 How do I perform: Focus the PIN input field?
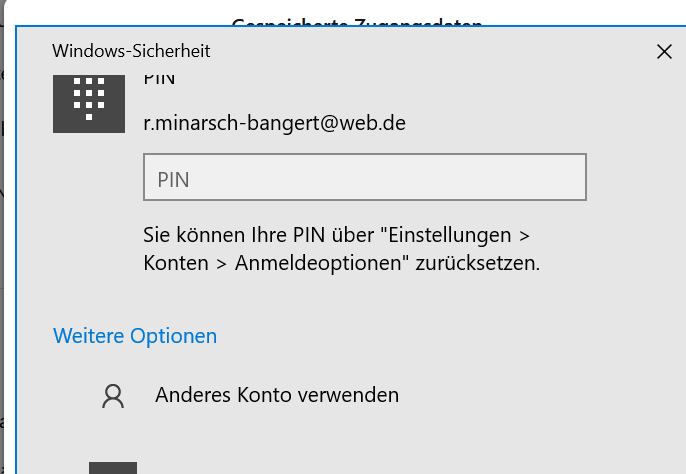click(x=364, y=178)
